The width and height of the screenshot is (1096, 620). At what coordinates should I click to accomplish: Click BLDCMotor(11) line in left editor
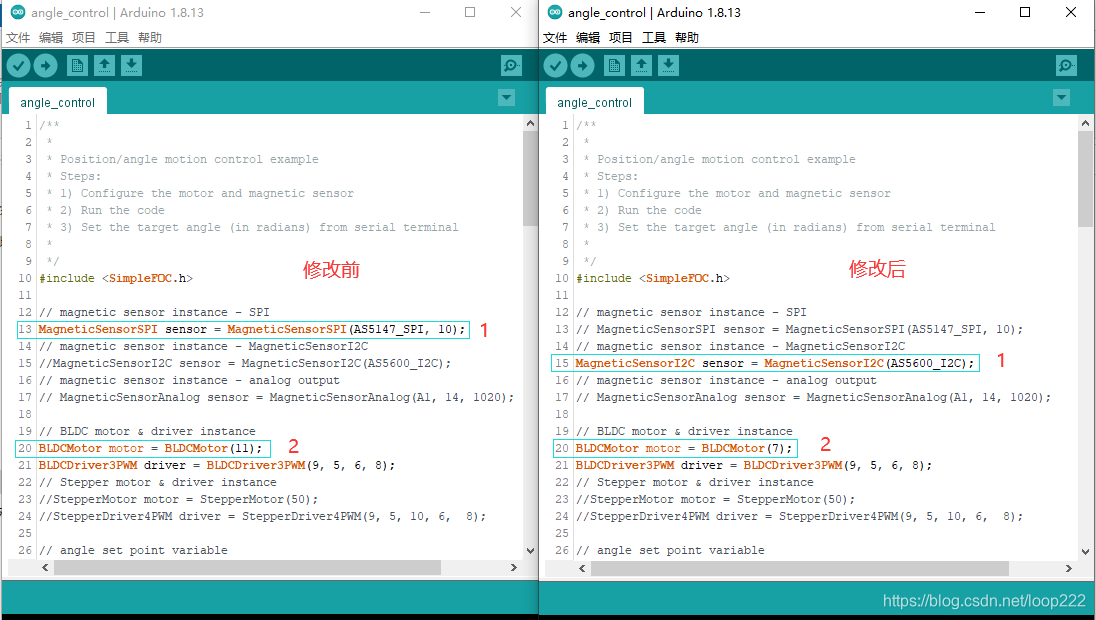[x=151, y=448]
